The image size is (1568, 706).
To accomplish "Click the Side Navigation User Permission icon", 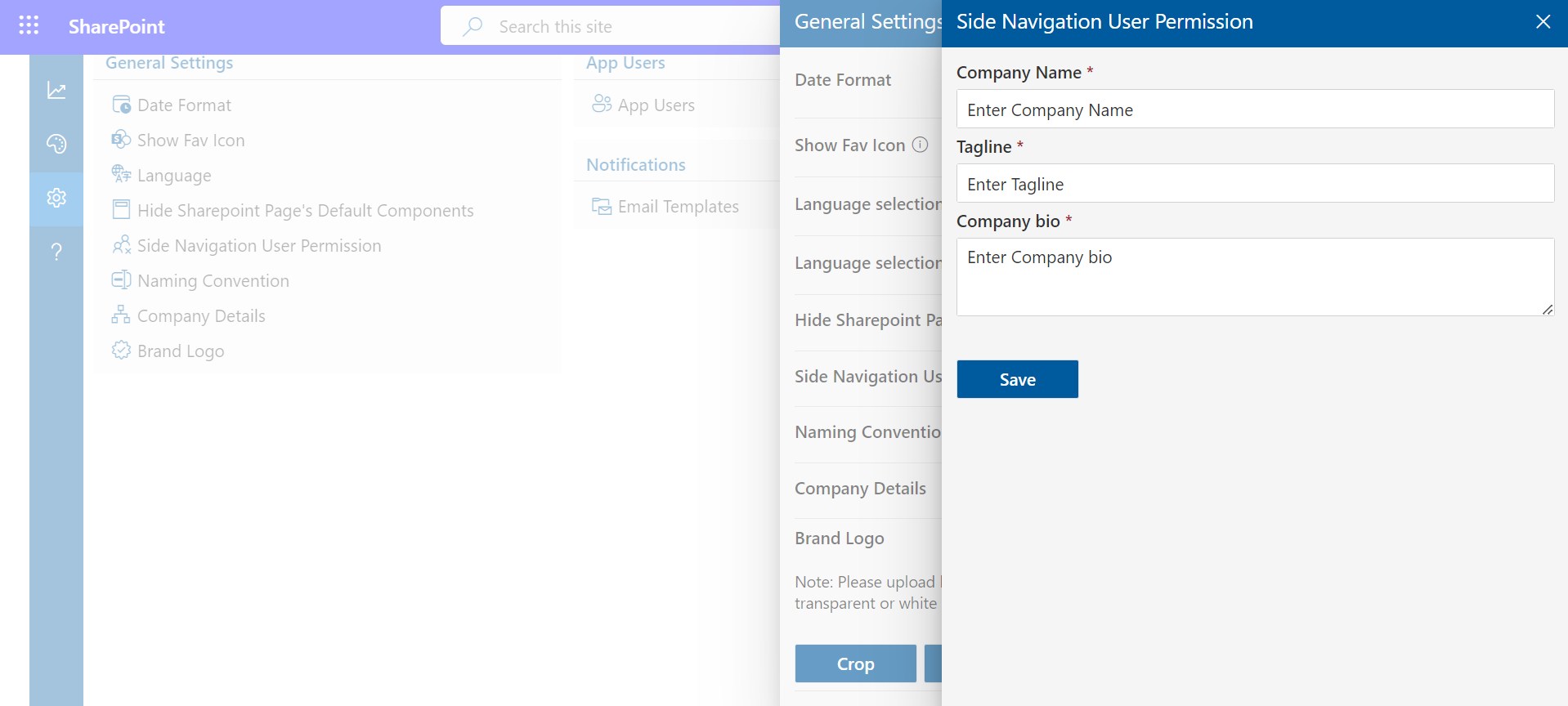I will point(121,245).
